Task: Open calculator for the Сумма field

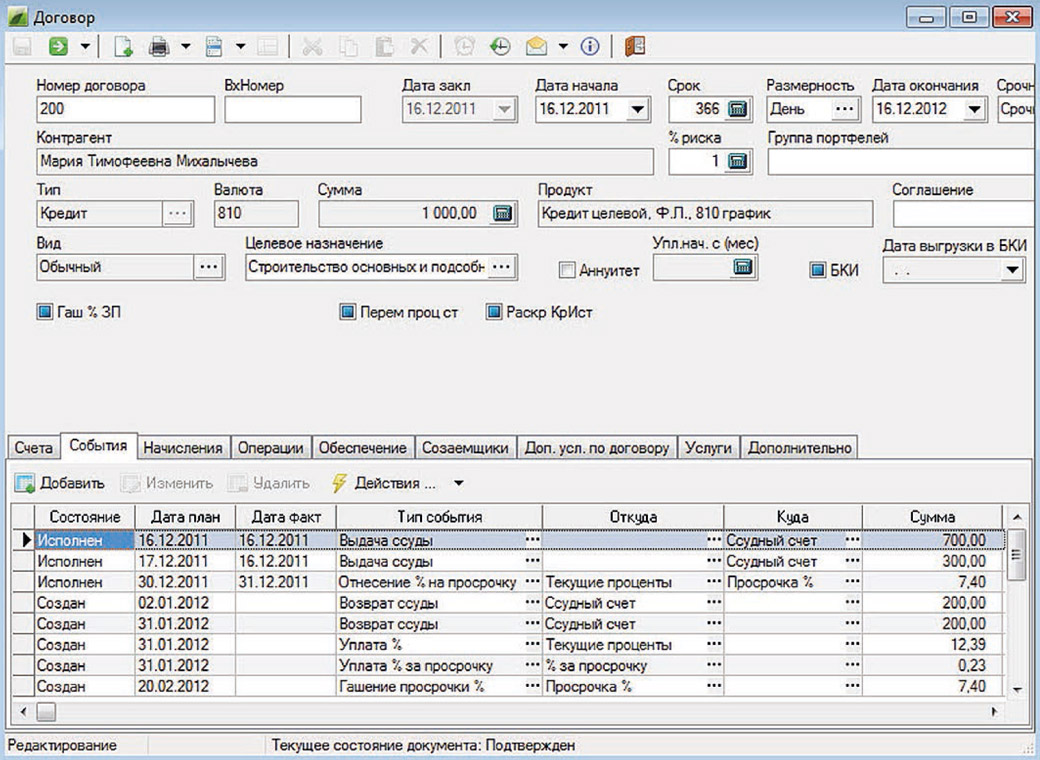Action: pyautogui.click(x=503, y=214)
